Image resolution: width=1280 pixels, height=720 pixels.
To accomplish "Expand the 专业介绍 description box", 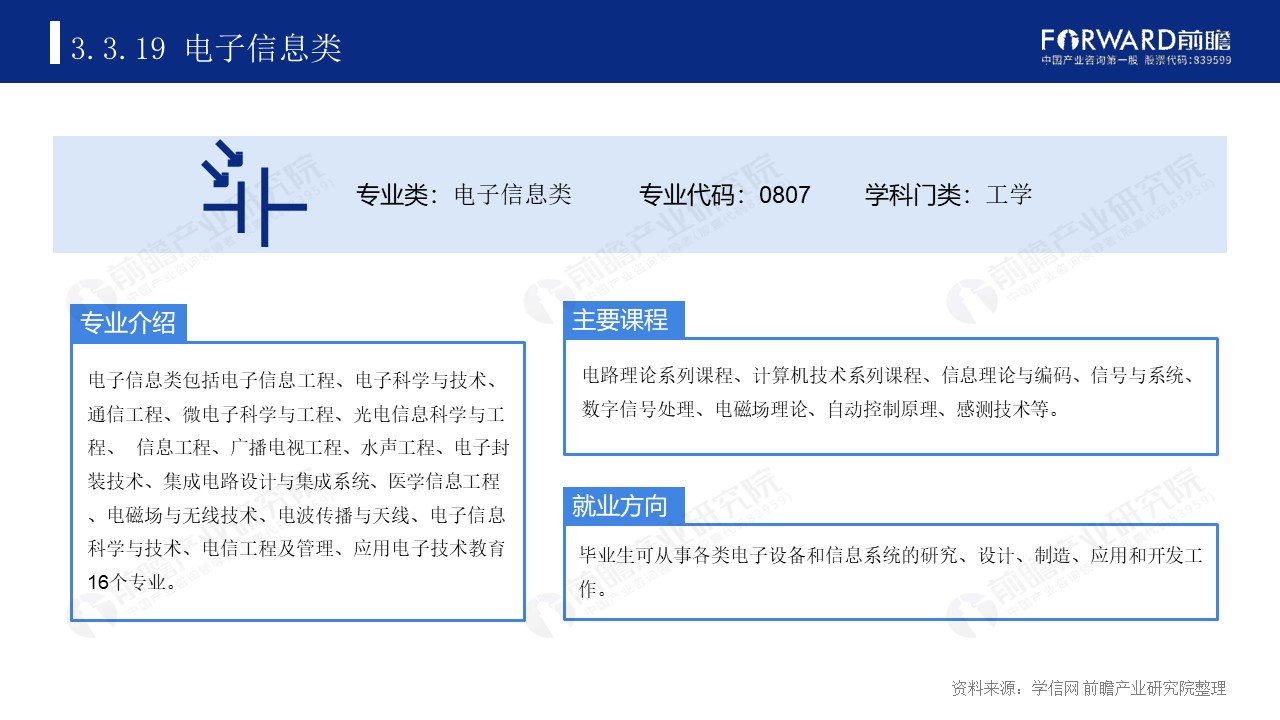I will click(x=298, y=480).
